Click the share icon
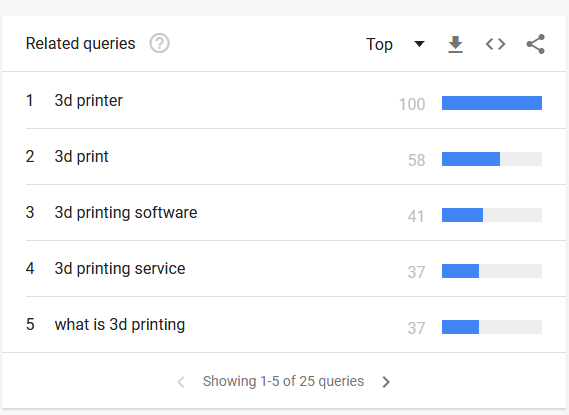Viewport: 569px width, 415px height. 536,44
